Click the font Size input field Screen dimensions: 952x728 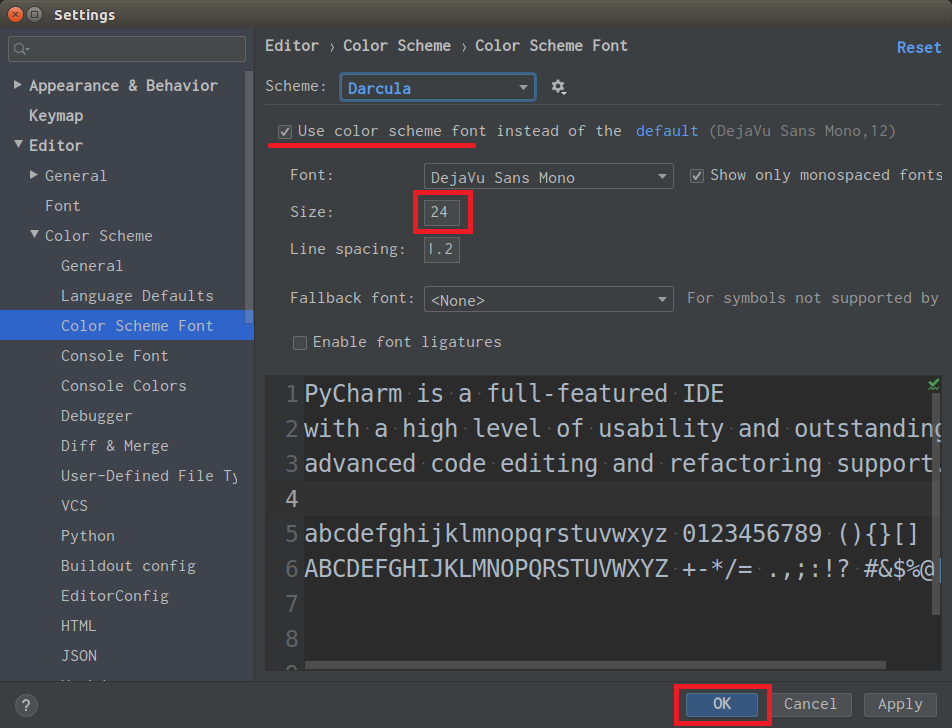pos(441,213)
